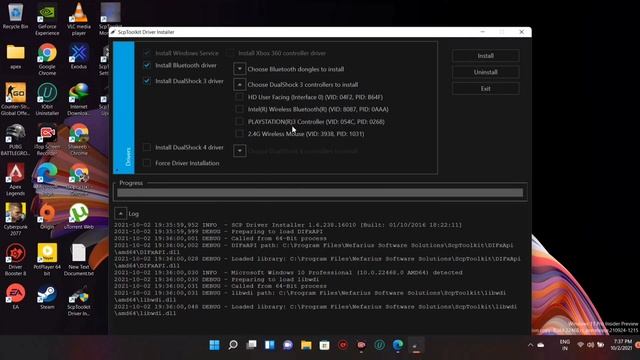Uncheck Install DualShock 3 driver
This screenshot has height=360, width=640.
(147, 81)
